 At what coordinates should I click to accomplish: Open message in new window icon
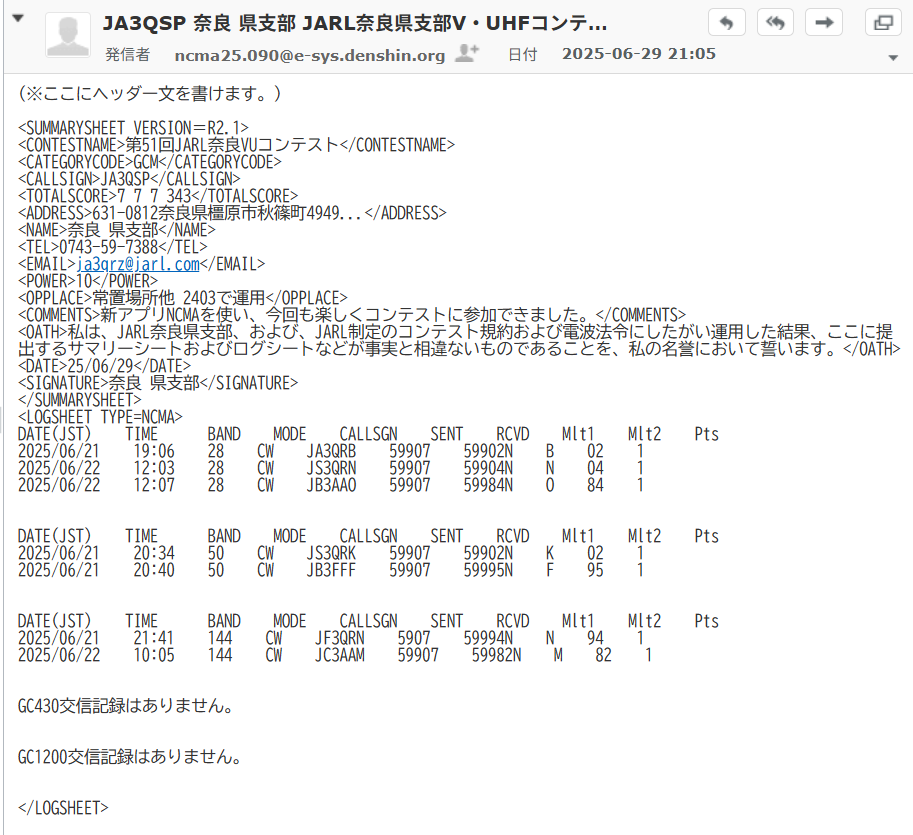click(883, 23)
